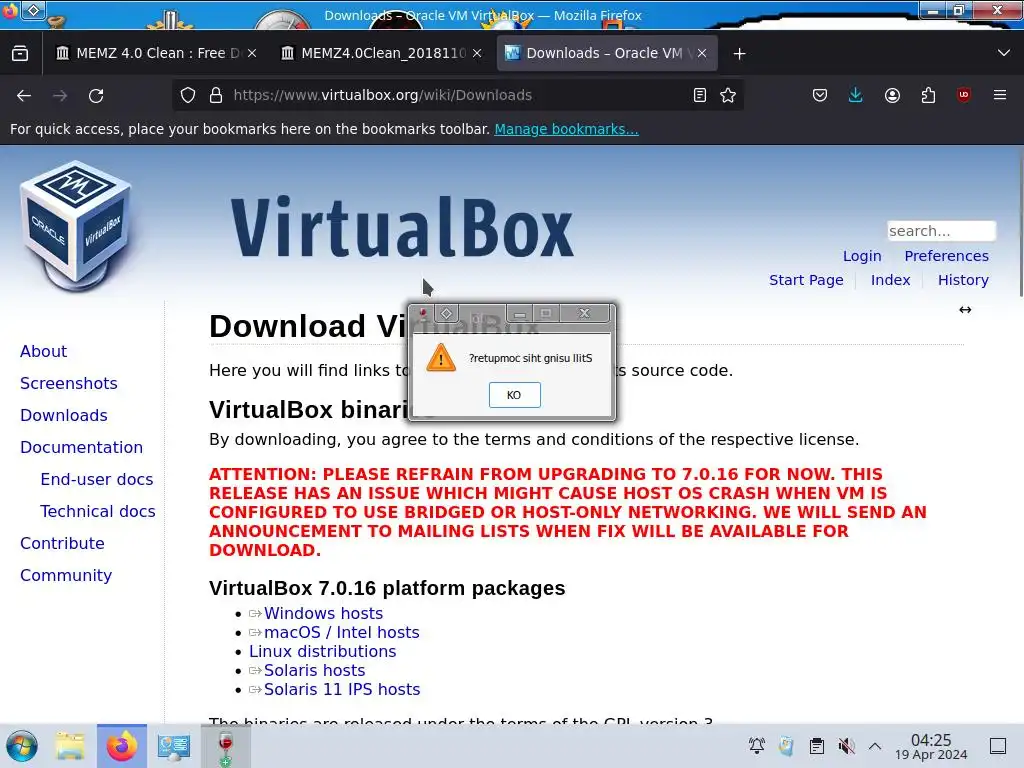Open system settings taskbar icon
Screen dimensions: 1024x768
point(173,746)
